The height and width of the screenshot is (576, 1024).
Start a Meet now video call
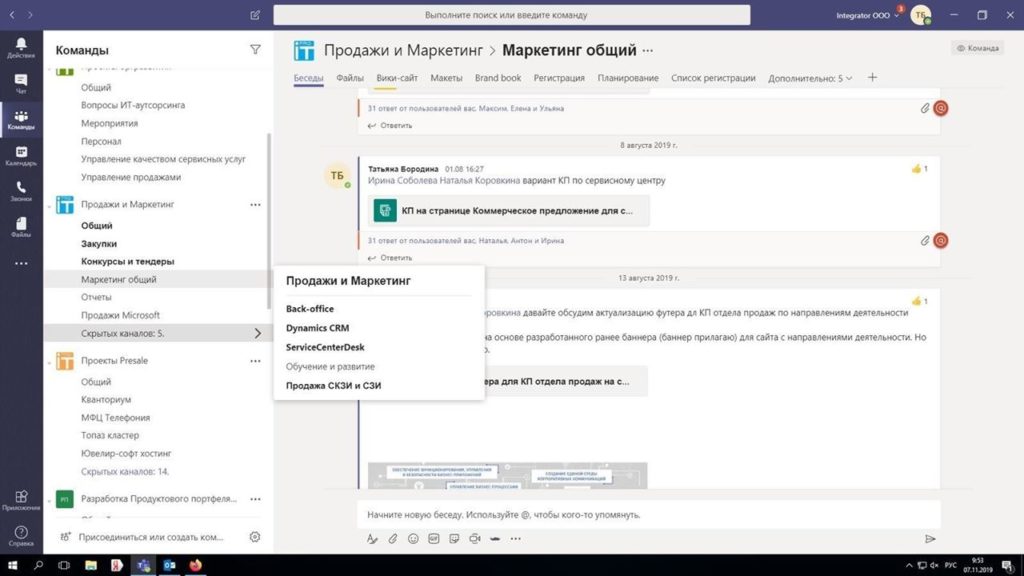tap(475, 539)
